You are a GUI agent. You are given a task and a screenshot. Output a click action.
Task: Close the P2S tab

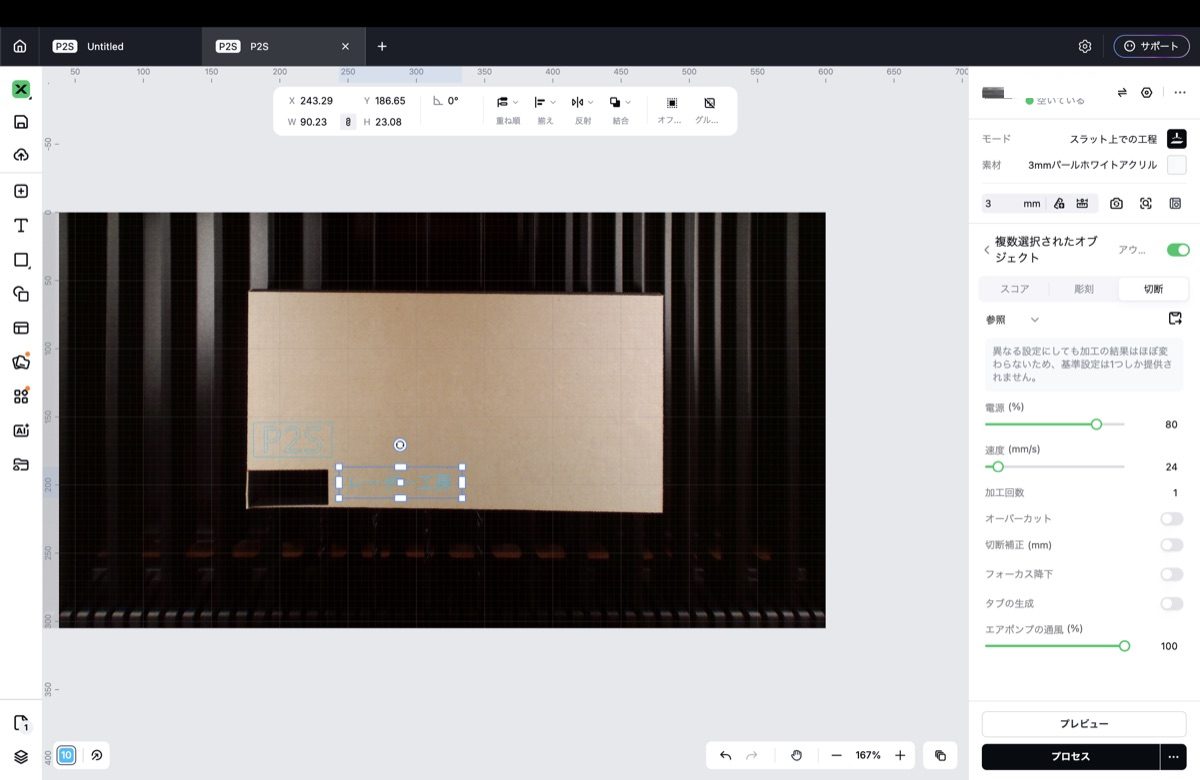[345, 46]
